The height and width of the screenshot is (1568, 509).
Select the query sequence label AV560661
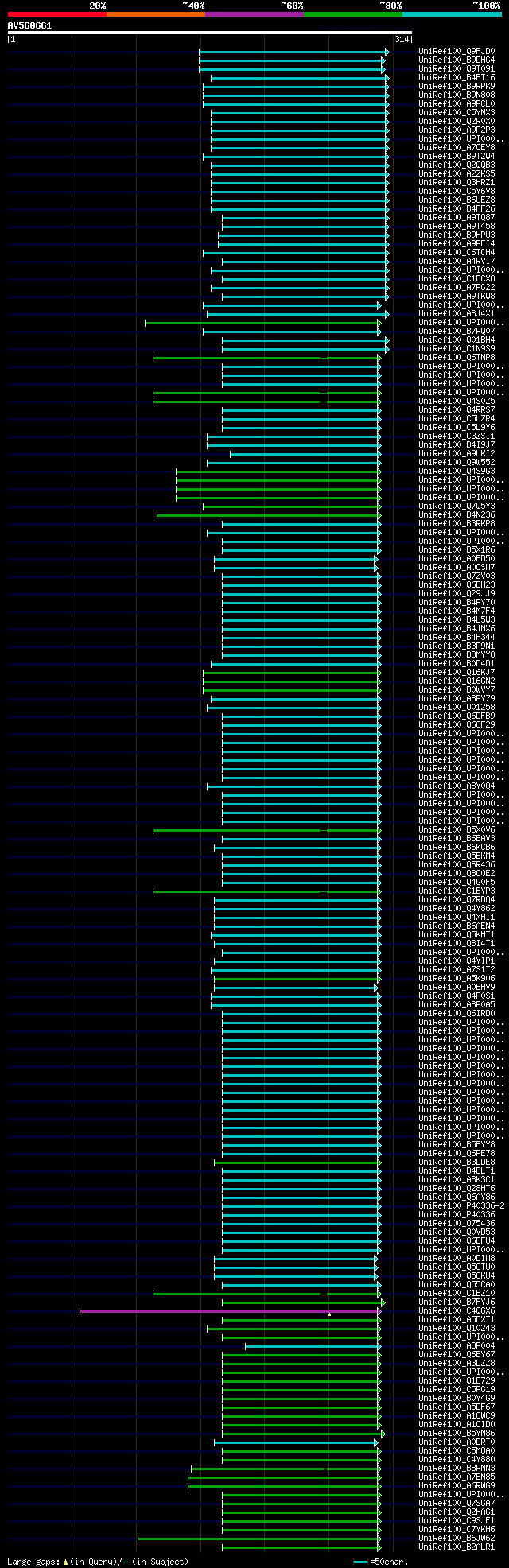[29, 25]
